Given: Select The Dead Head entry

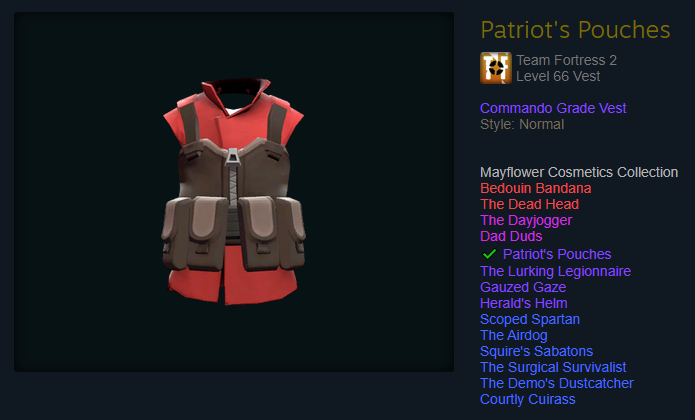Looking at the screenshot, I should coord(529,204).
